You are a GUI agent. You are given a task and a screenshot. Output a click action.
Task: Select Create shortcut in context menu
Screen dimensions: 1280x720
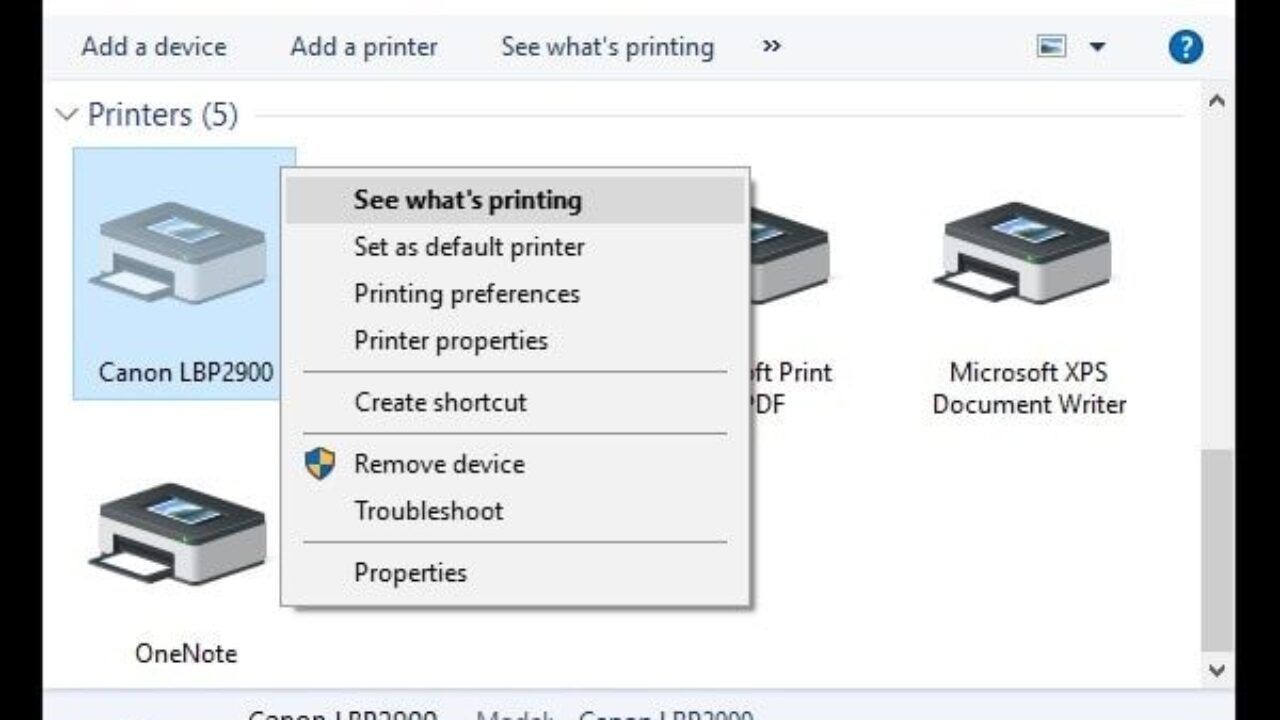[x=515, y=402]
